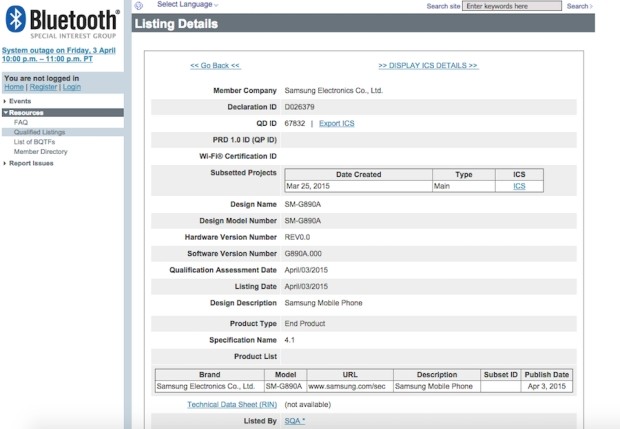Screen dimensions: 620x429
Task: Select Qualified Listings in the sidebar
Action: coord(41,132)
